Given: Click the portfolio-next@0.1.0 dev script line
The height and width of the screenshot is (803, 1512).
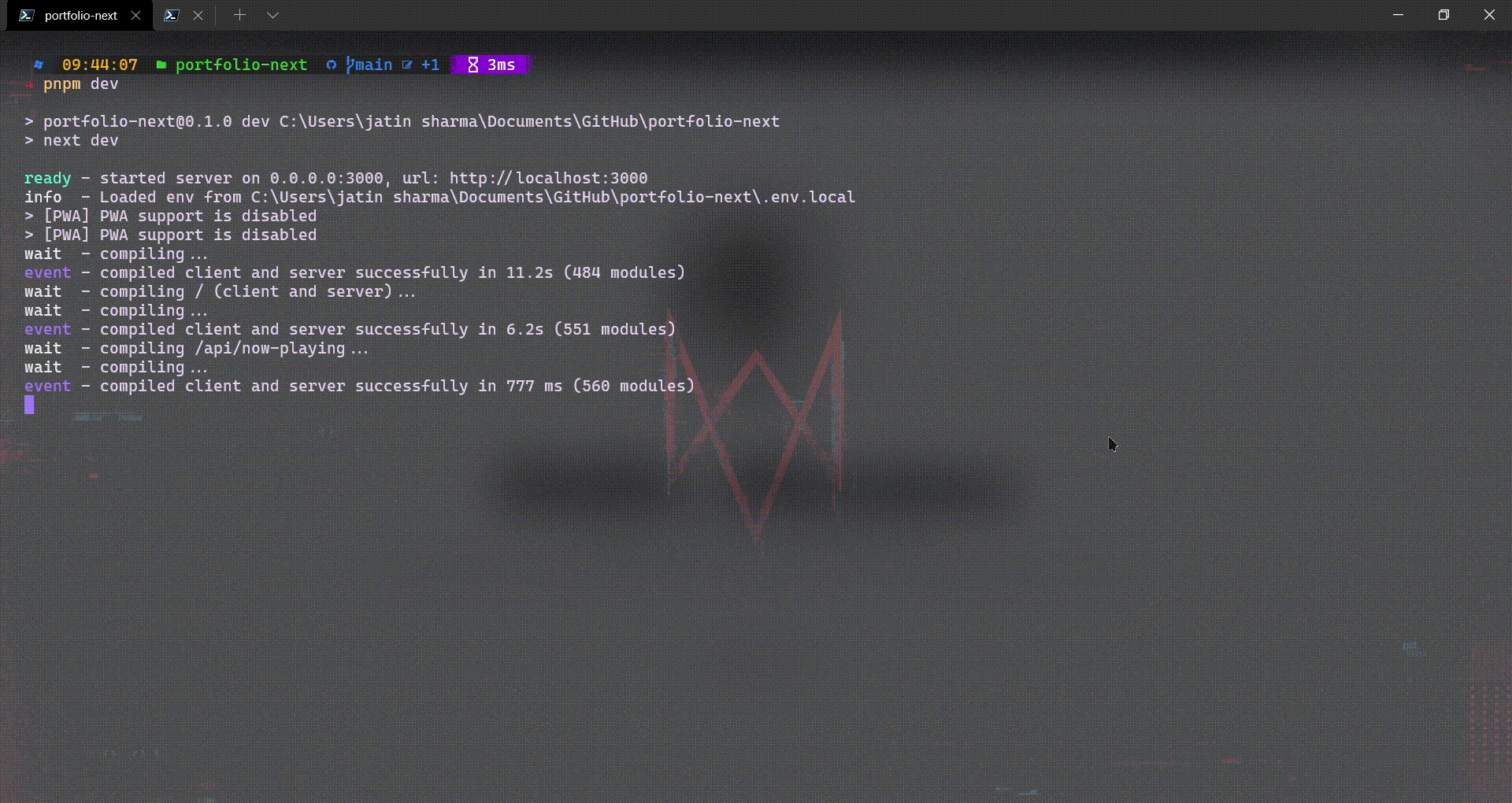Looking at the screenshot, I should coord(402,122).
